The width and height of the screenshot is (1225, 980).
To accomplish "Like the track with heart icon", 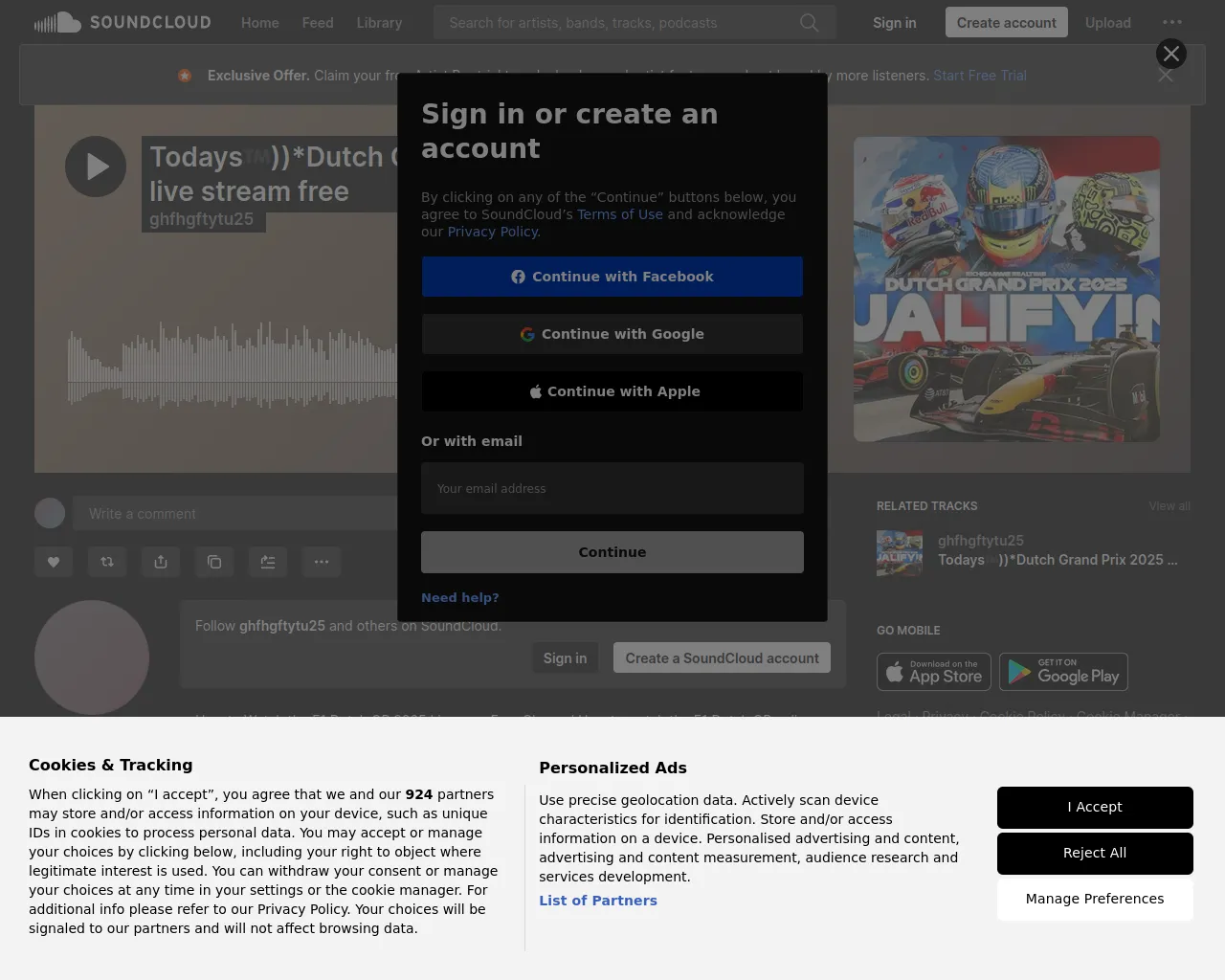I will 54,562.
